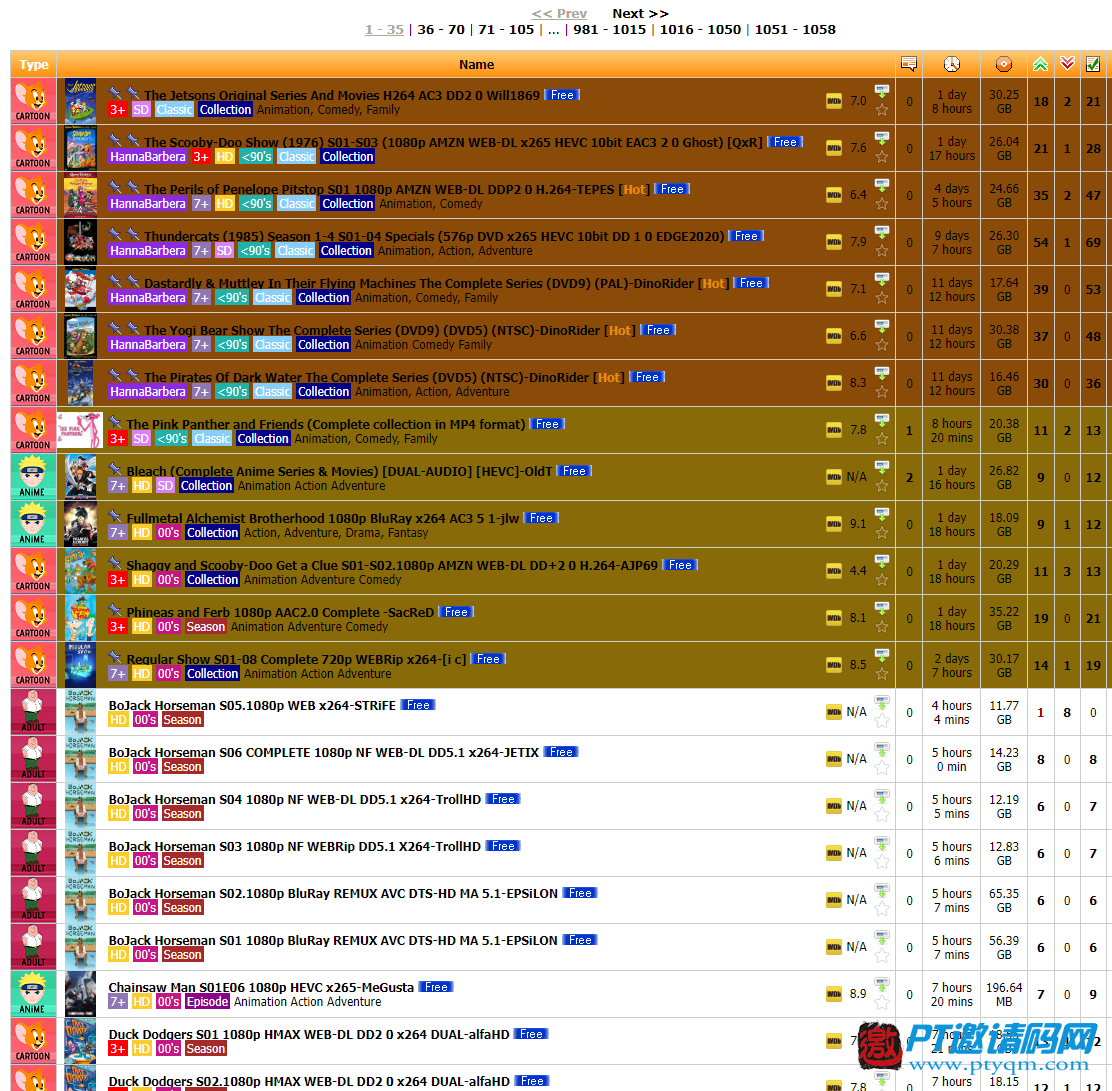
Task: Bookmark The Yogi Bear Show with the star
Action: pyautogui.click(x=882, y=345)
